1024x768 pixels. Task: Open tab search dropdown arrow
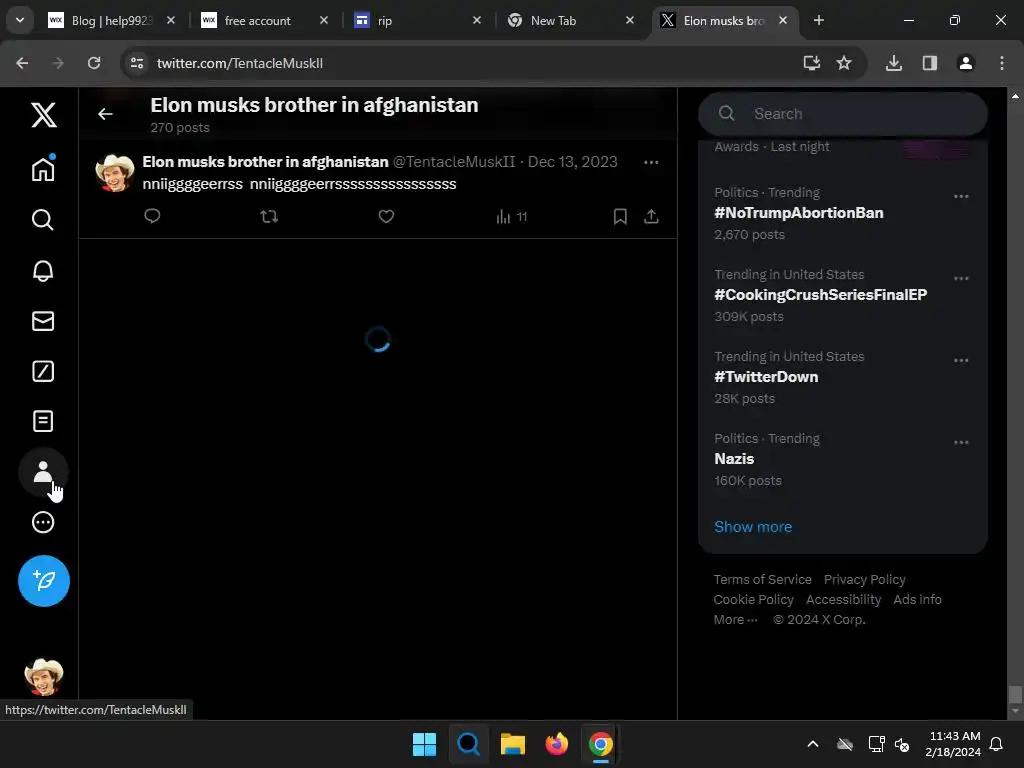tap(20, 20)
